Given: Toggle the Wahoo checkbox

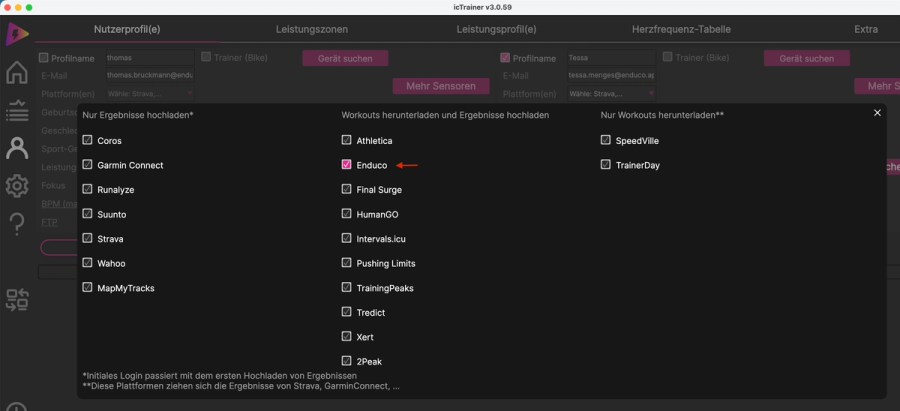Looking at the screenshot, I should (x=87, y=263).
